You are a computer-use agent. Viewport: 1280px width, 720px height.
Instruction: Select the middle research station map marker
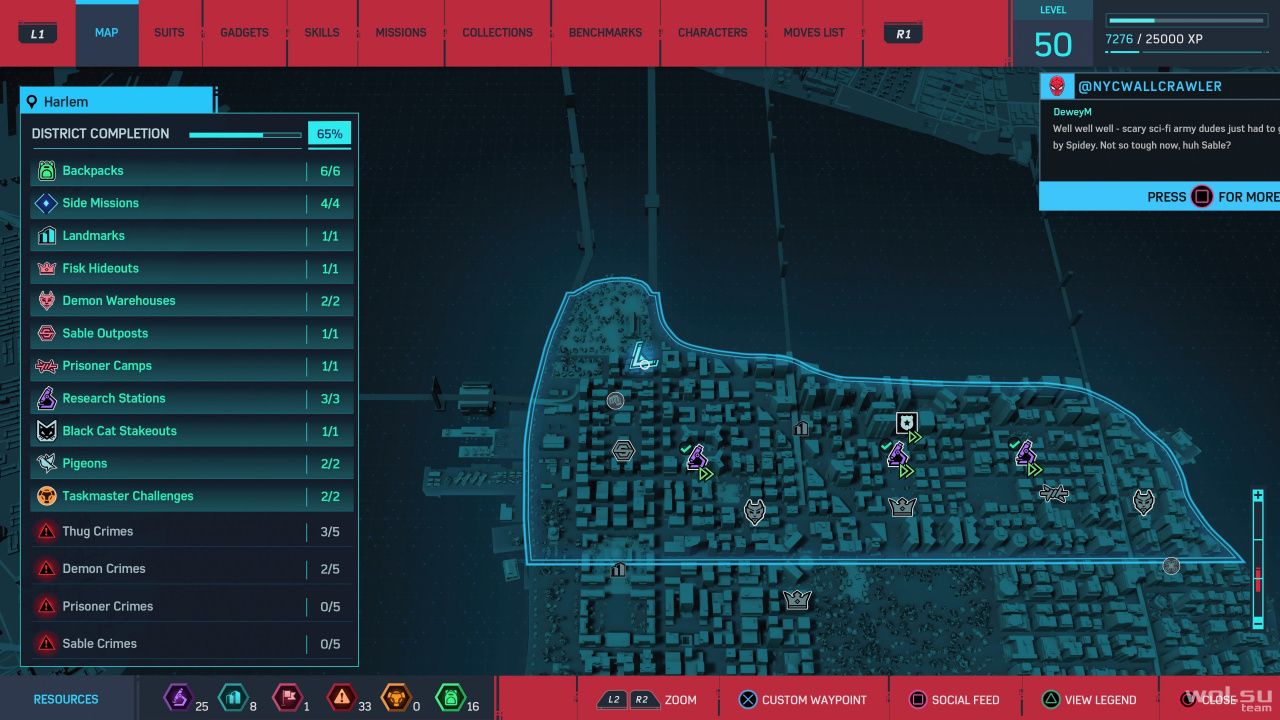coord(897,455)
